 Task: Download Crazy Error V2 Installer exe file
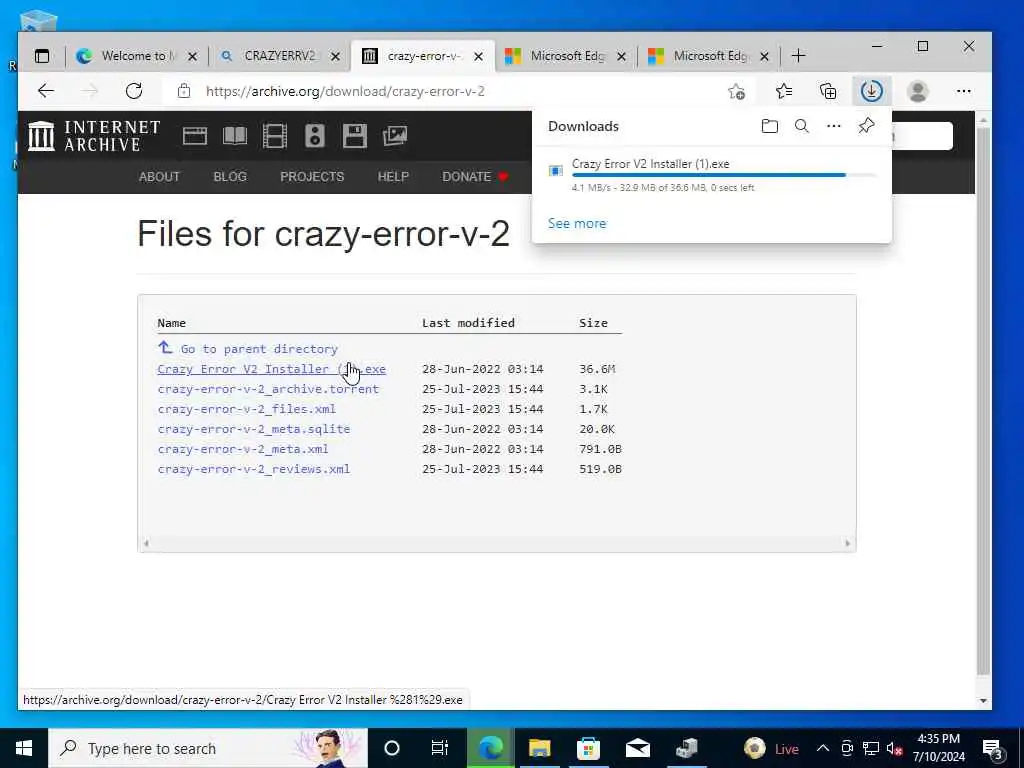tap(271, 369)
